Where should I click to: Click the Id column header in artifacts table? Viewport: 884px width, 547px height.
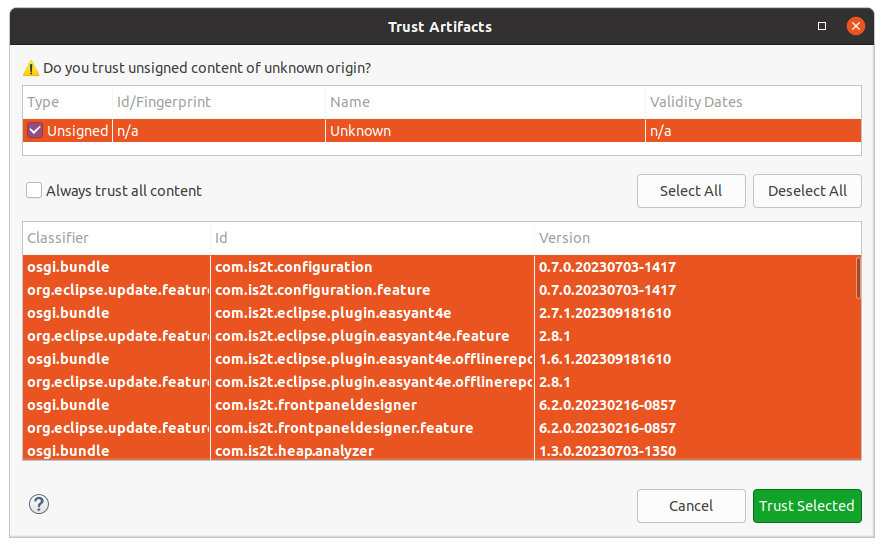372,238
